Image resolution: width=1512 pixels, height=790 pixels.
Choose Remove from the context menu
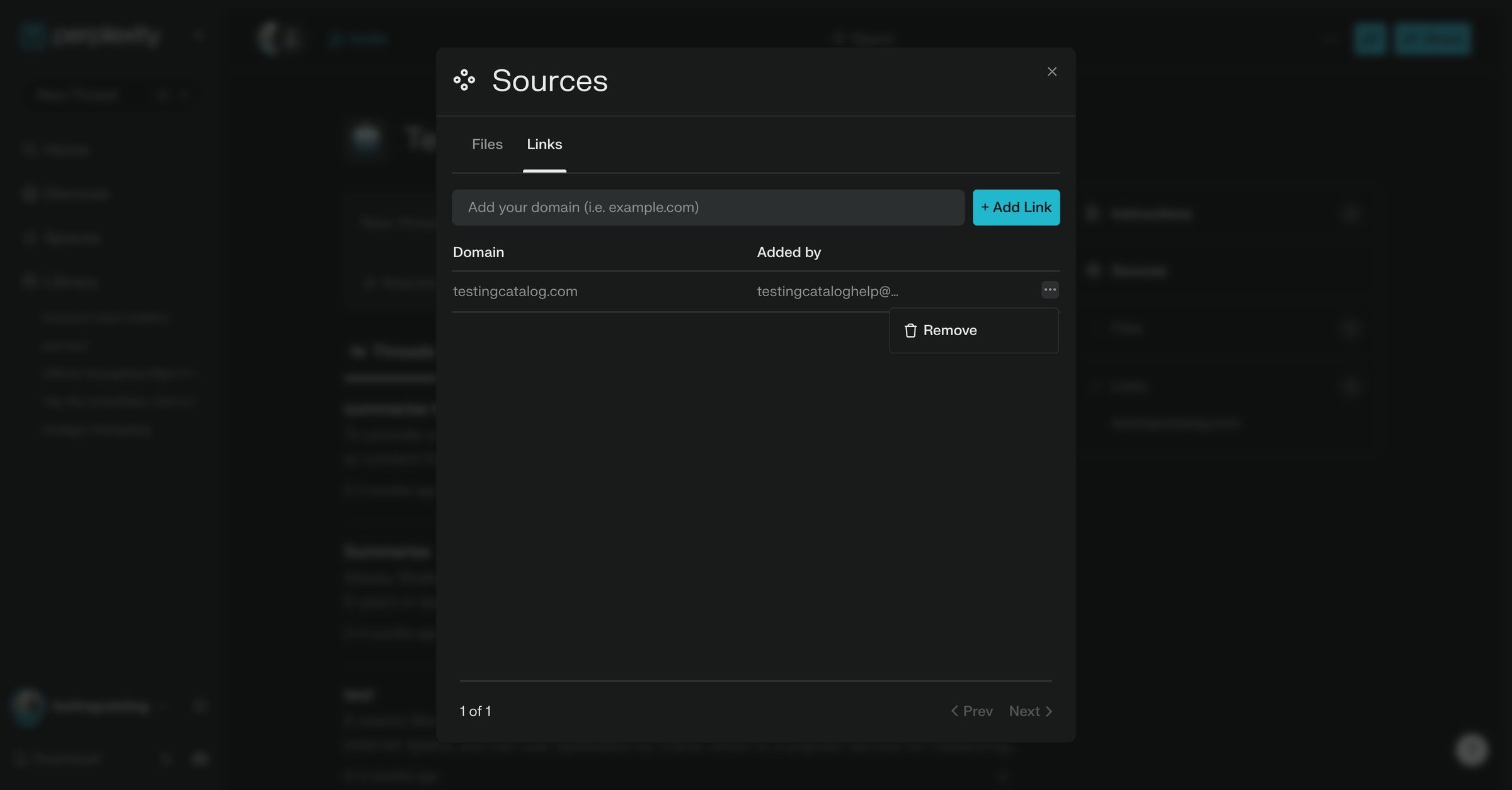(x=949, y=330)
